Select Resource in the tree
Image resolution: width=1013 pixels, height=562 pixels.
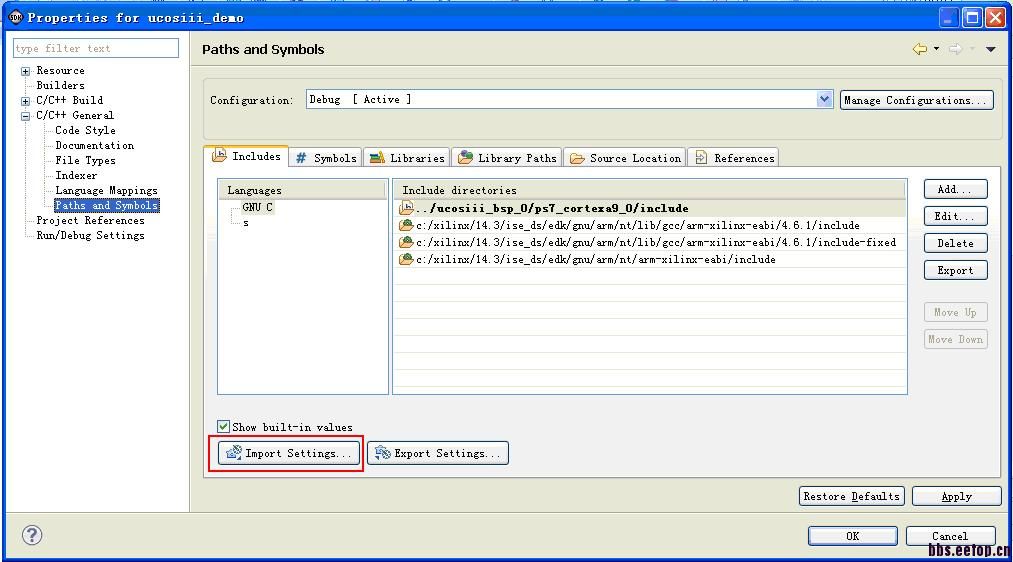tap(61, 70)
